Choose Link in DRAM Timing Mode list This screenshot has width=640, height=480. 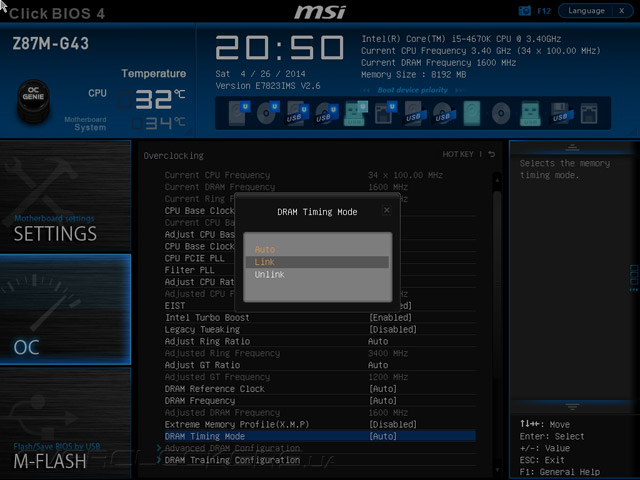(x=317, y=262)
